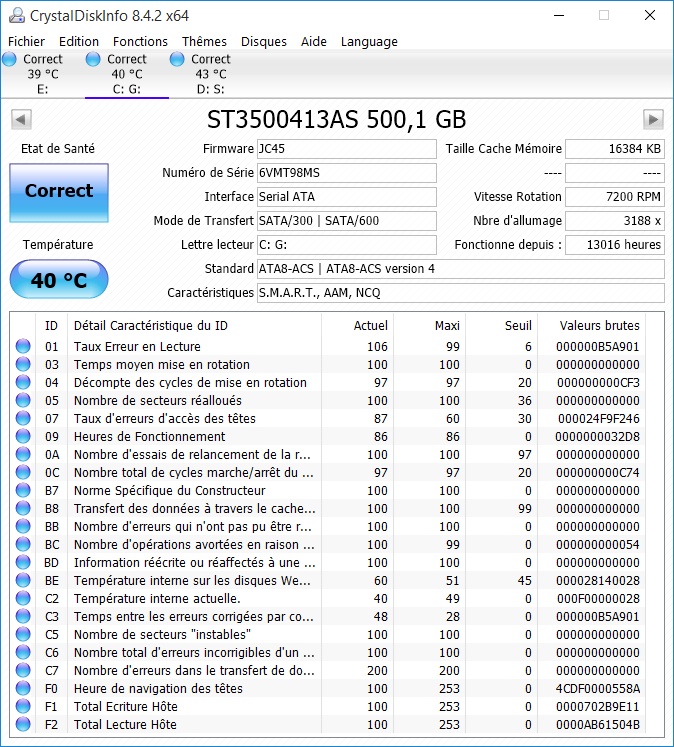Go to previous disk with left arrow
Image resolution: width=674 pixels, height=747 pixels.
pos(21,119)
